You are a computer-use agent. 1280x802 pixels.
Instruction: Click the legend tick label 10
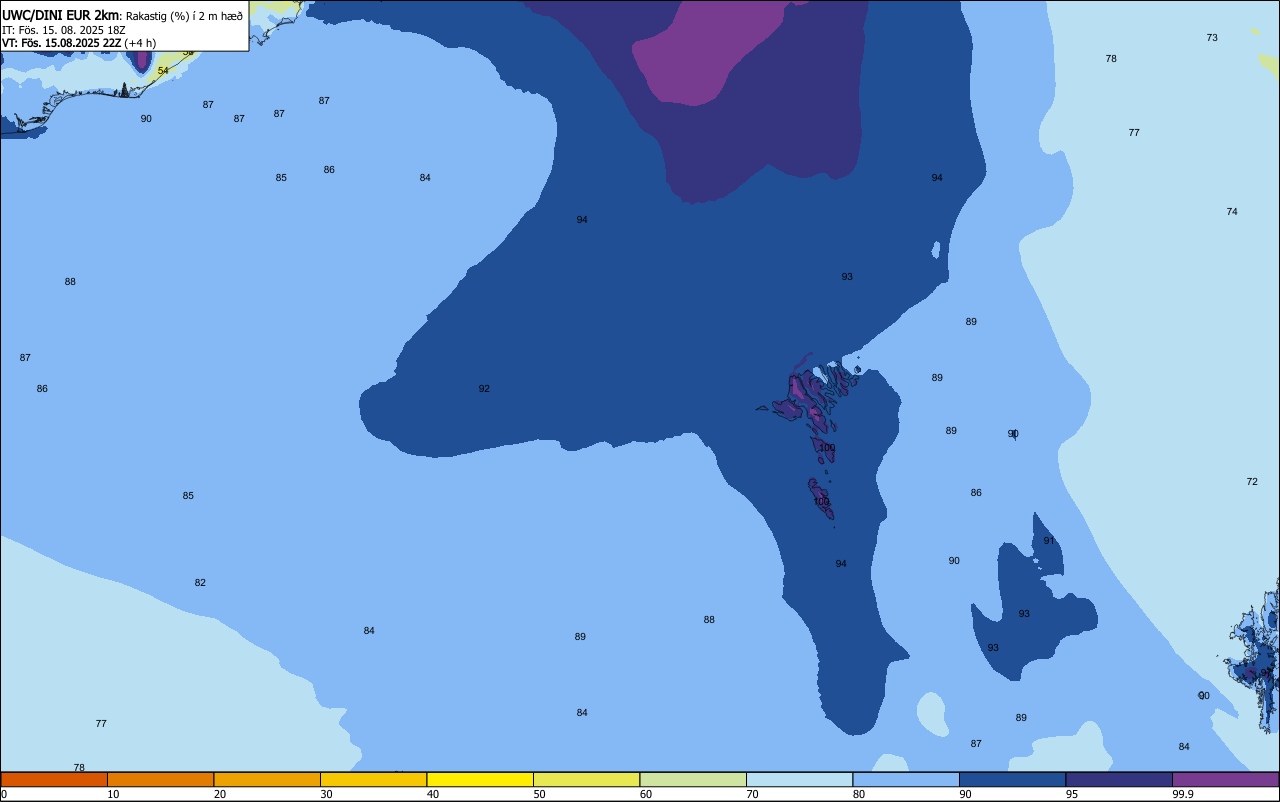[x=114, y=794]
